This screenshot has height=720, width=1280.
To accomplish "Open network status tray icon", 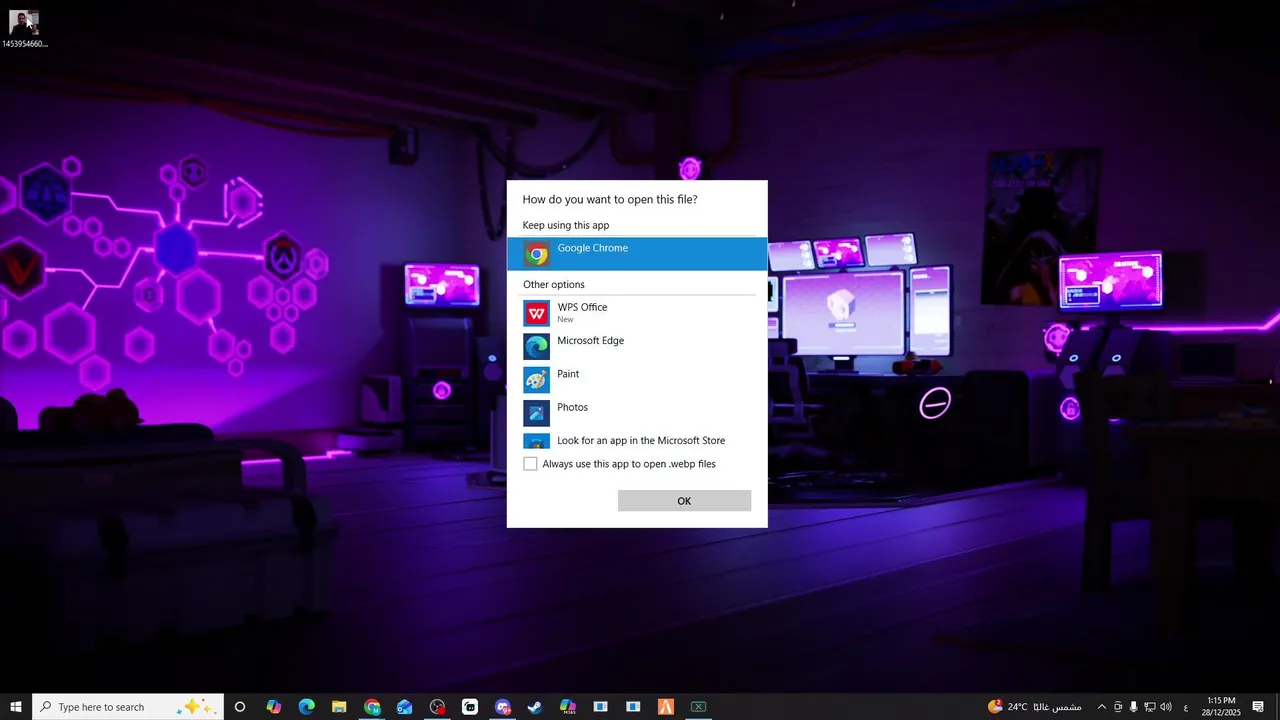I will tap(1150, 707).
